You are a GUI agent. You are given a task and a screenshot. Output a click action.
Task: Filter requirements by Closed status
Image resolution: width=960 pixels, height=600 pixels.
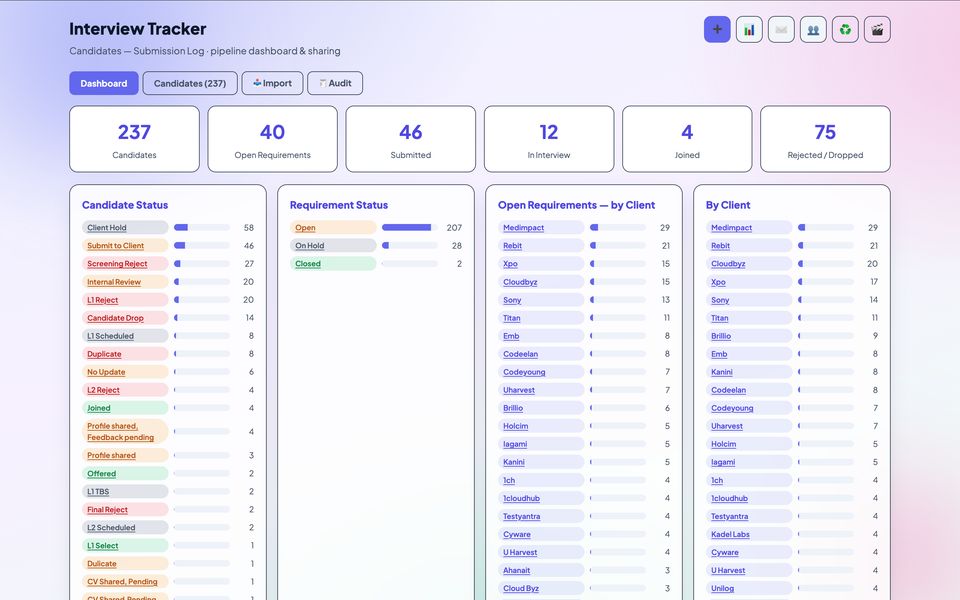333,263
